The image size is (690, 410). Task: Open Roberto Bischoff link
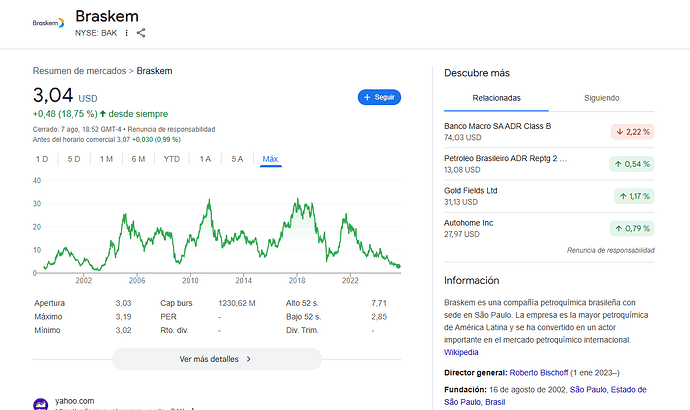pos(539,373)
